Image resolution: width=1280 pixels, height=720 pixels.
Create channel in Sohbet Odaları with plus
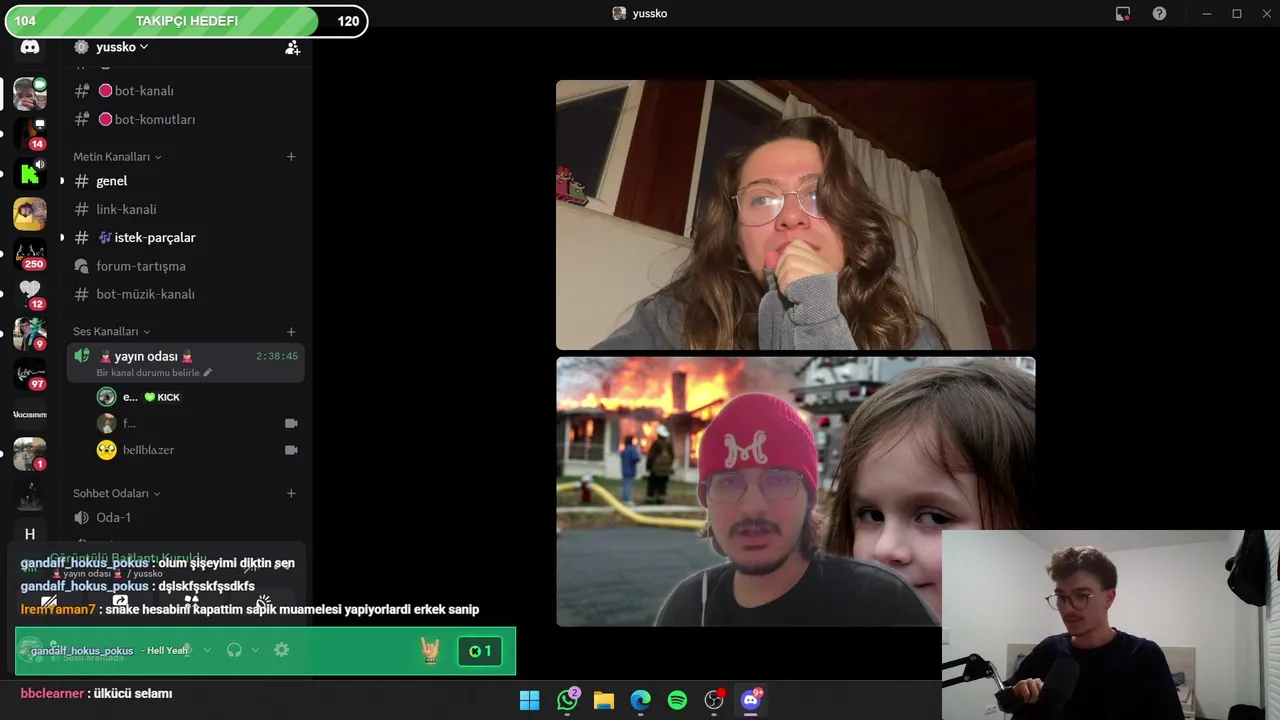(291, 494)
